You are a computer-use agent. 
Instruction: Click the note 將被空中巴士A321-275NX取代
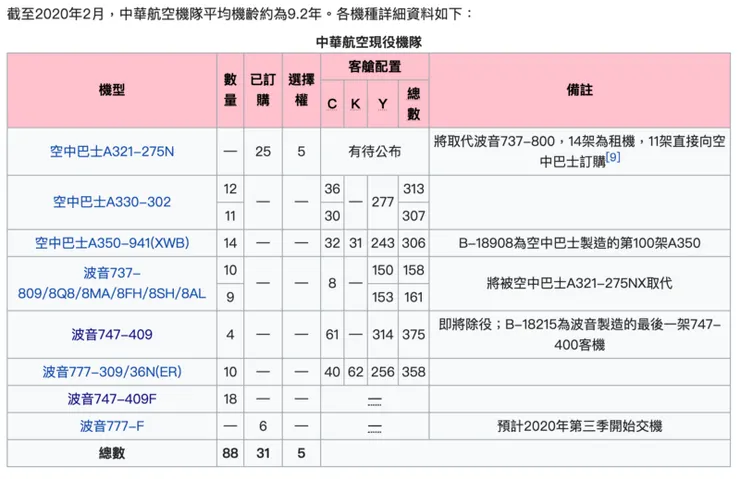(580, 283)
